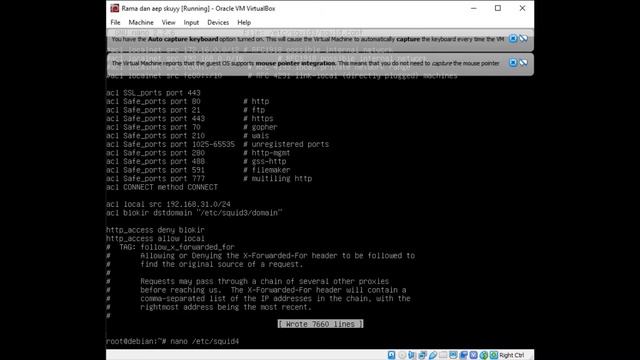The height and width of the screenshot is (360, 640).
Task: Click the 'Safe_ports port 443' https line
Action: [x=190, y=119]
